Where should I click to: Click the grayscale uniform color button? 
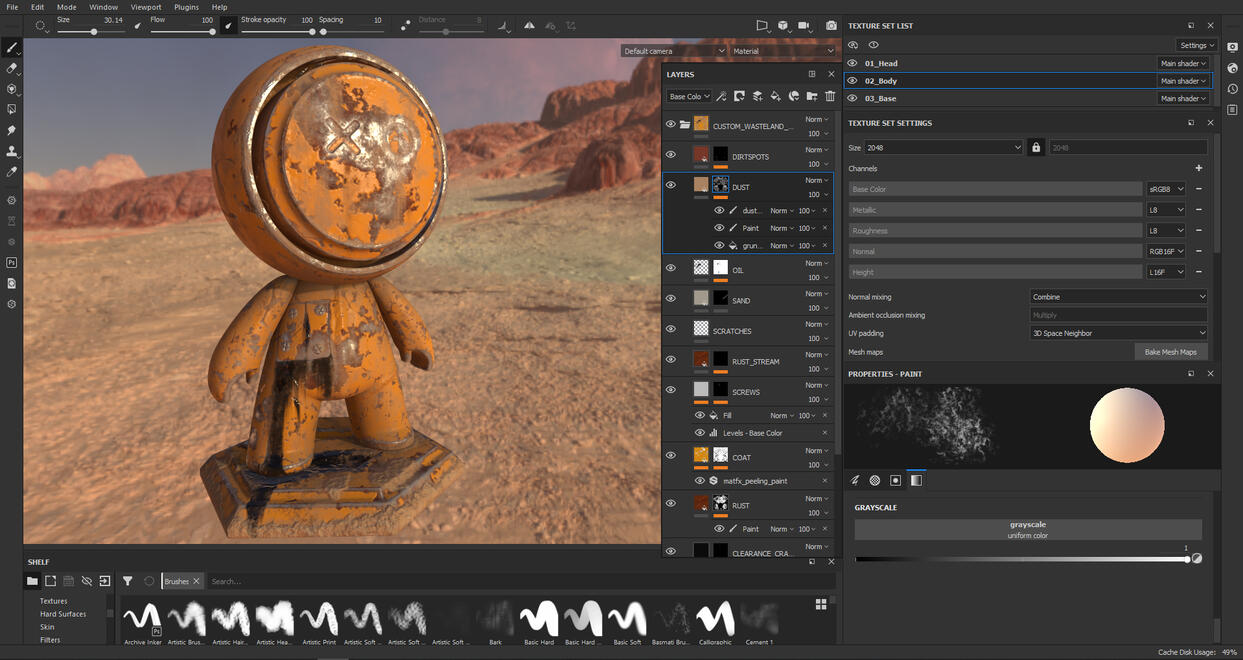click(1027, 530)
